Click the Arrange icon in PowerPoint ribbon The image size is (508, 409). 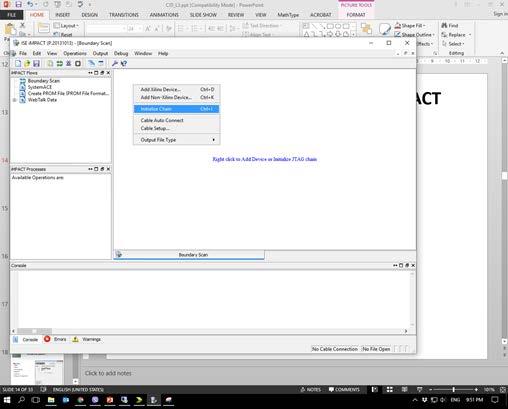[367, 29]
